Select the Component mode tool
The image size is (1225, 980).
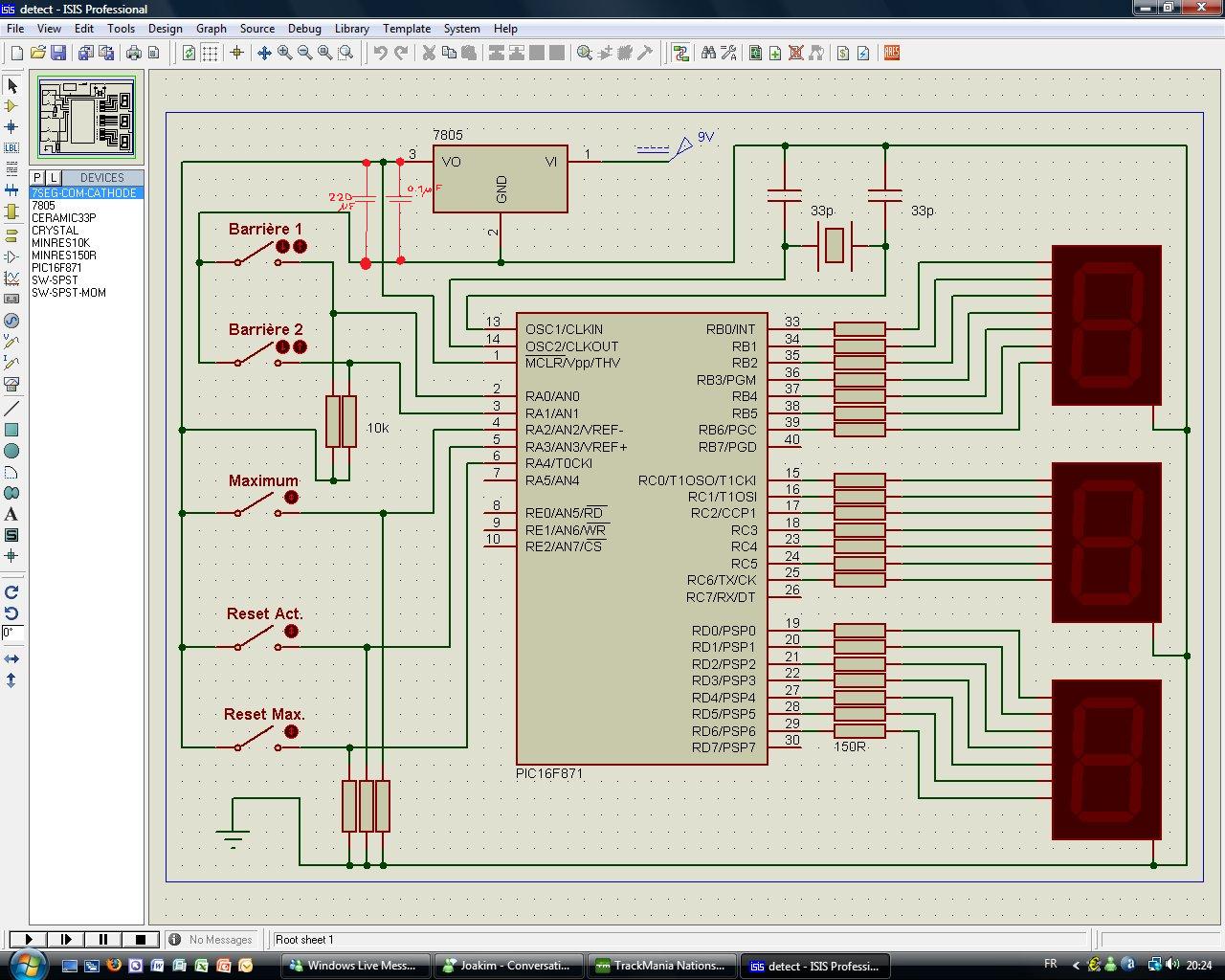[x=11, y=106]
